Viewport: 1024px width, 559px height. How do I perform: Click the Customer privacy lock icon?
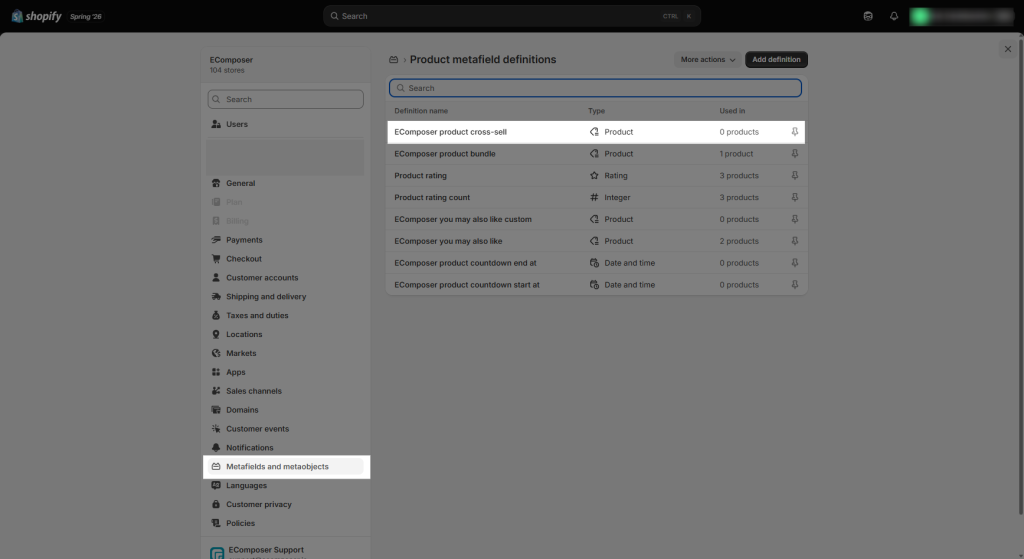[x=216, y=505]
